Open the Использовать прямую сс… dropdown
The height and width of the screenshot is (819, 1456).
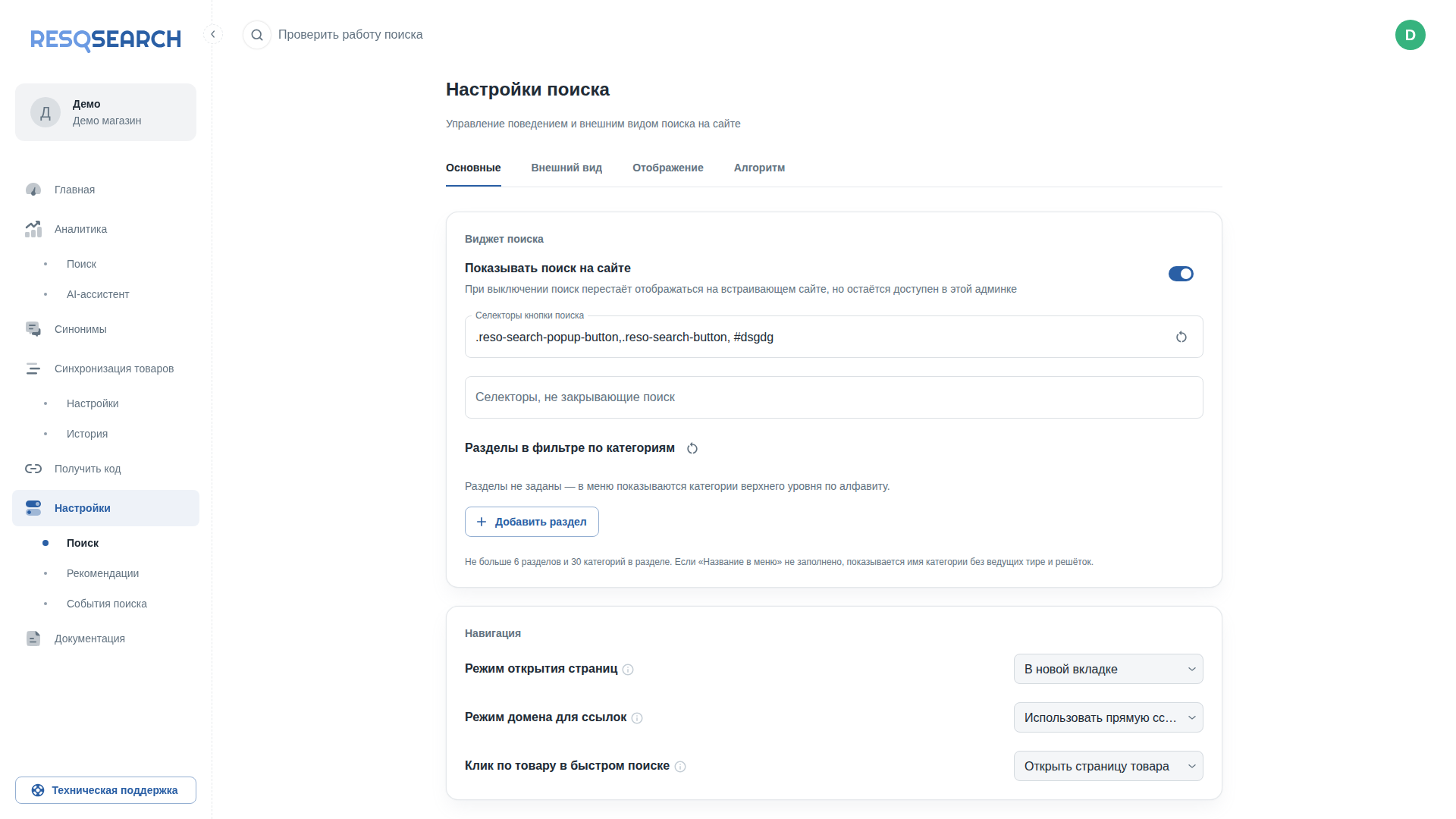tap(1108, 717)
